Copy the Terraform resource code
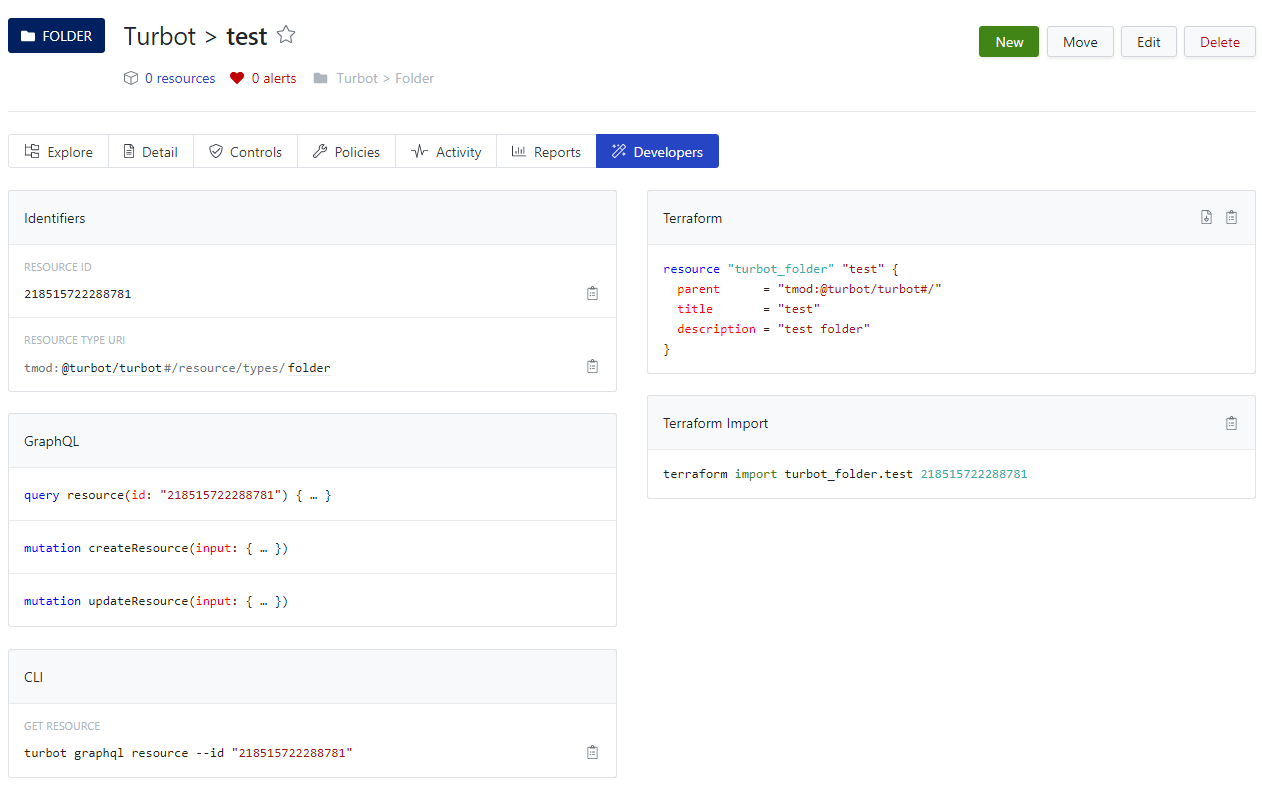 [x=1231, y=217]
